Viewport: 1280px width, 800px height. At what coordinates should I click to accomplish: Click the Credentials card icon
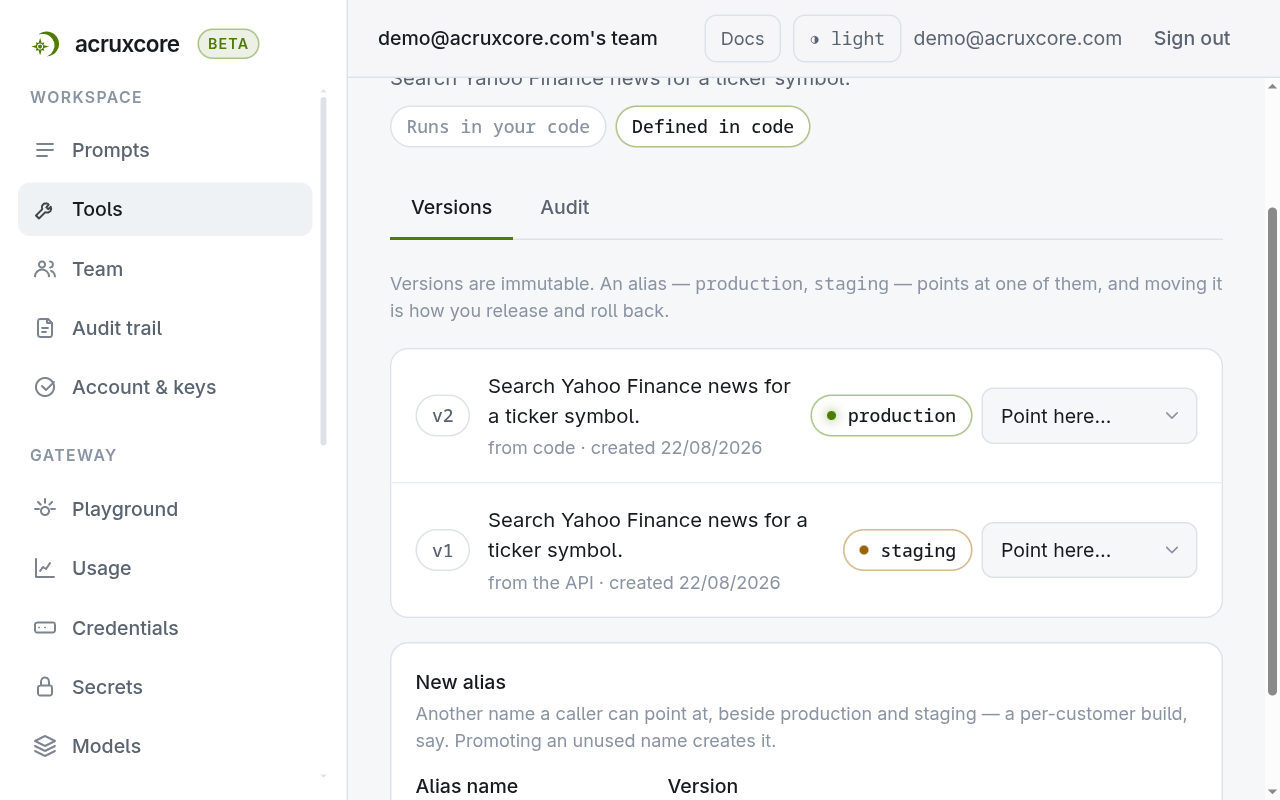pyautogui.click(x=45, y=628)
